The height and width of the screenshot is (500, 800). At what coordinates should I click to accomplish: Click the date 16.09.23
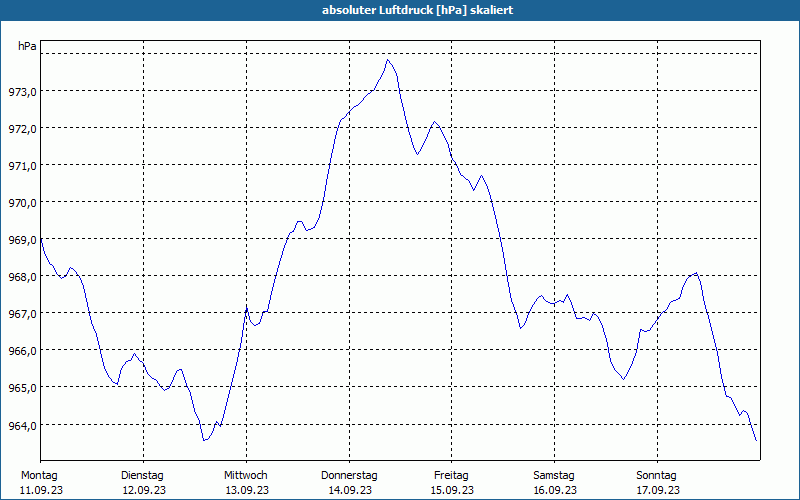point(555,490)
